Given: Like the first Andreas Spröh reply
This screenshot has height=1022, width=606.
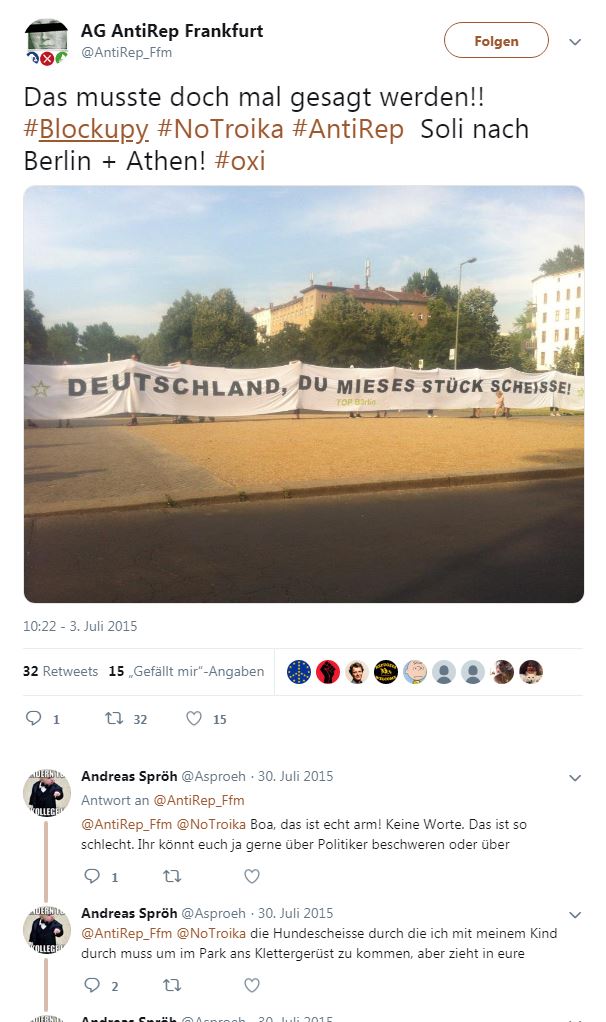Looking at the screenshot, I should pyautogui.click(x=252, y=876).
